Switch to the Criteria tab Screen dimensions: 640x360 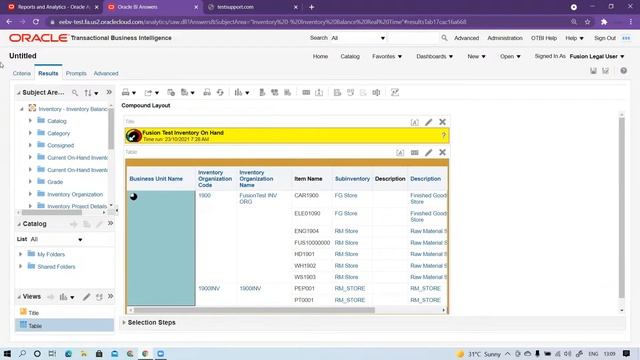click(22, 73)
